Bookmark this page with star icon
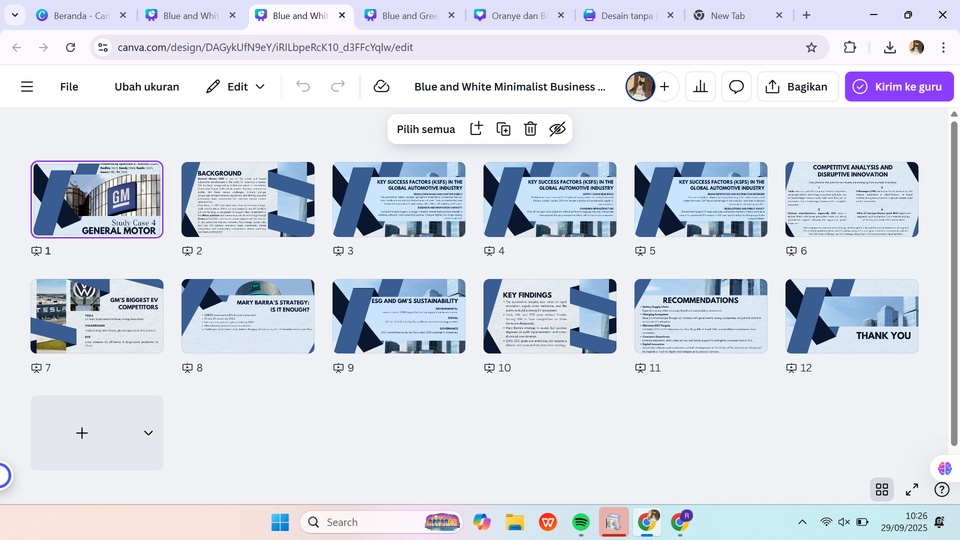Image resolution: width=960 pixels, height=540 pixels. (811, 47)
